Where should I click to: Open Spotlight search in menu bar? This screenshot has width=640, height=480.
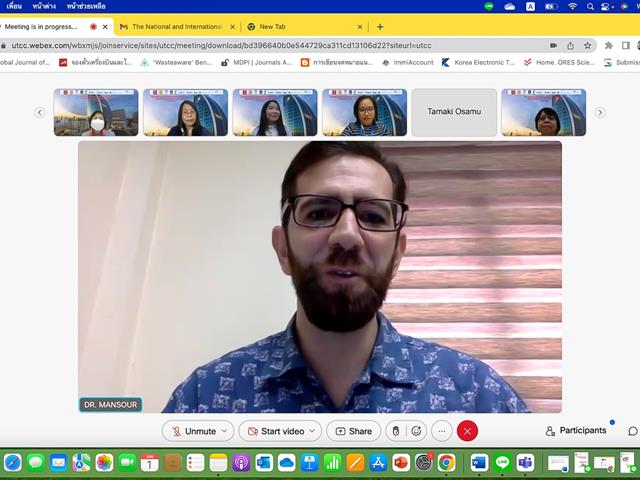[590, 6]
